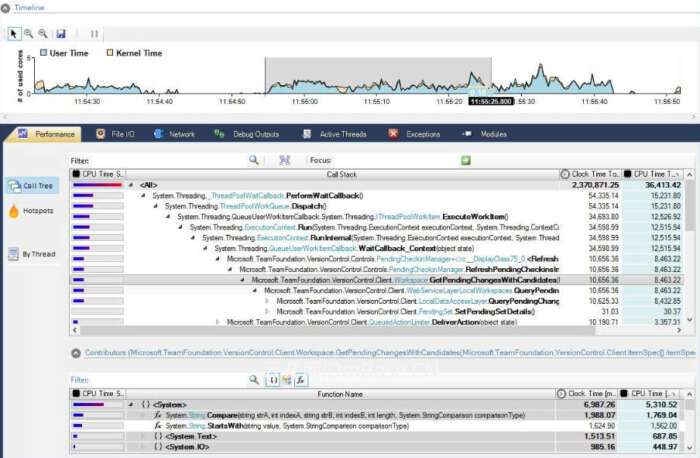Click the call tree filter search magnifier
The width and height of the screenshot is (700, 458).
(x=254, y=160)
